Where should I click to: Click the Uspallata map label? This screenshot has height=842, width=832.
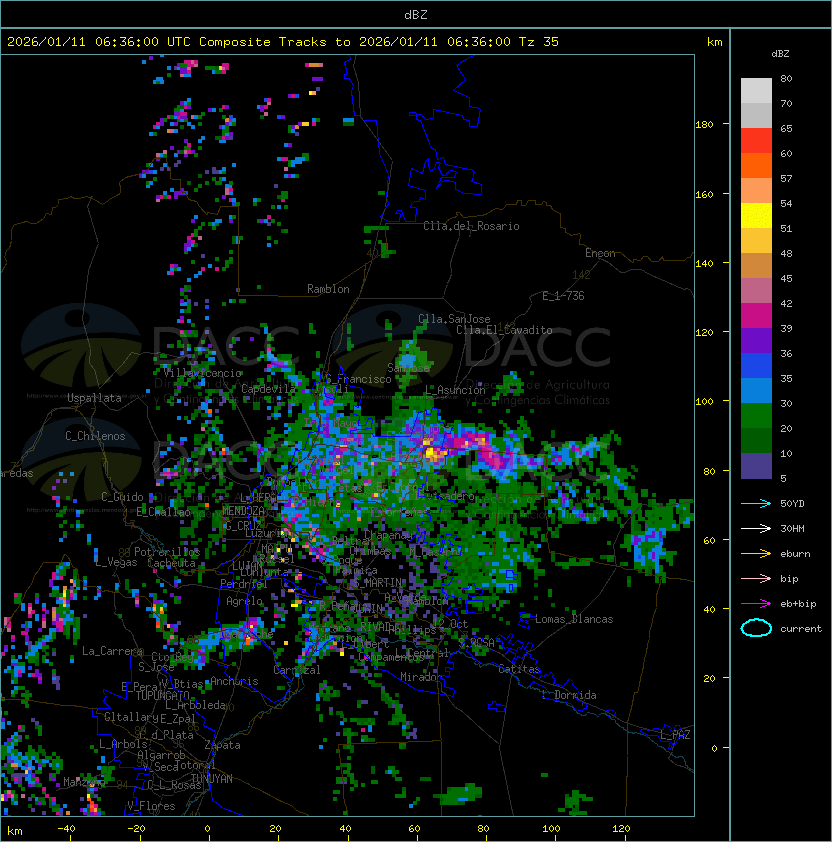[94, 398]
